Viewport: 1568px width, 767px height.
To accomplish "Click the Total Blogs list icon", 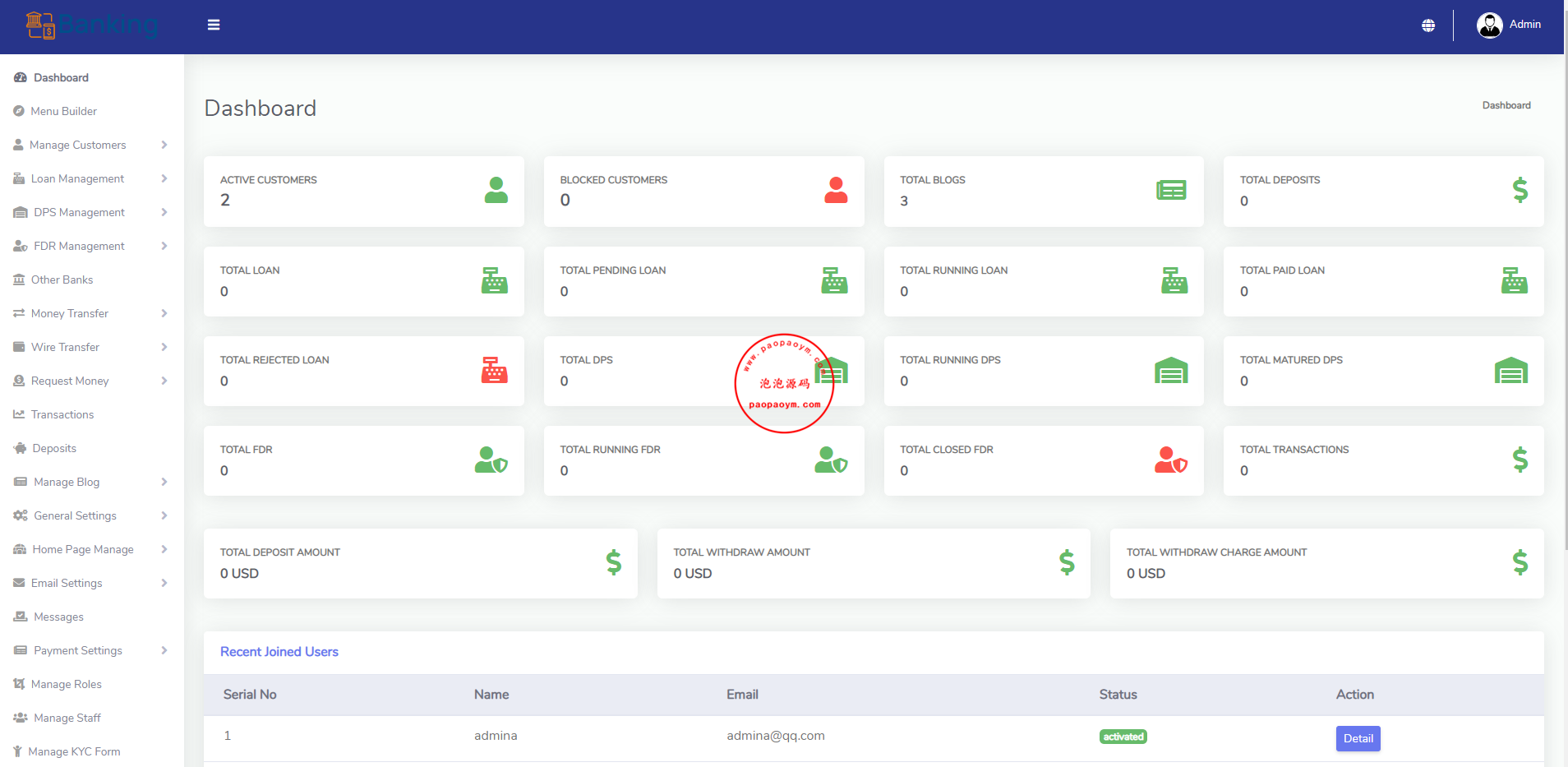I will [1171, 191].
